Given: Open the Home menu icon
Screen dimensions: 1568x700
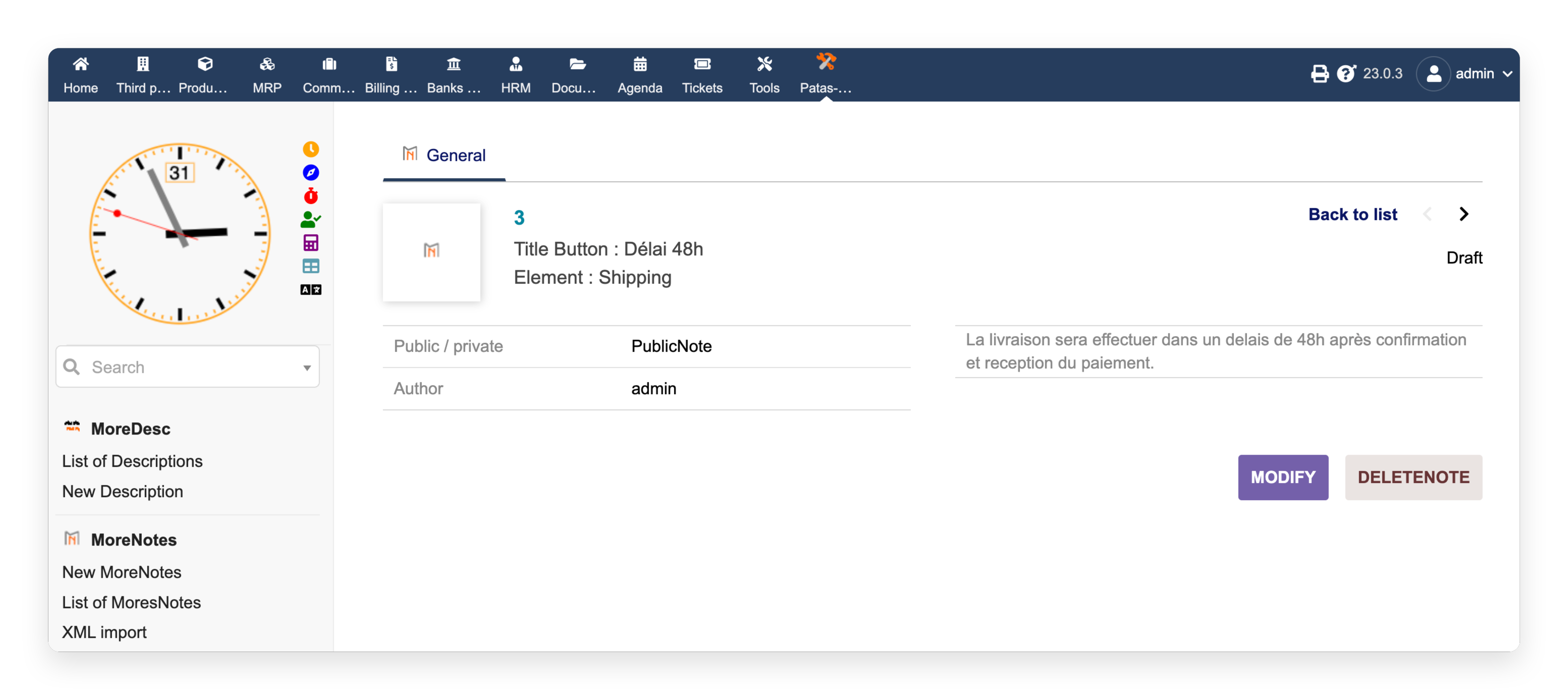Looking at the screenshot, I should (81, 64).
